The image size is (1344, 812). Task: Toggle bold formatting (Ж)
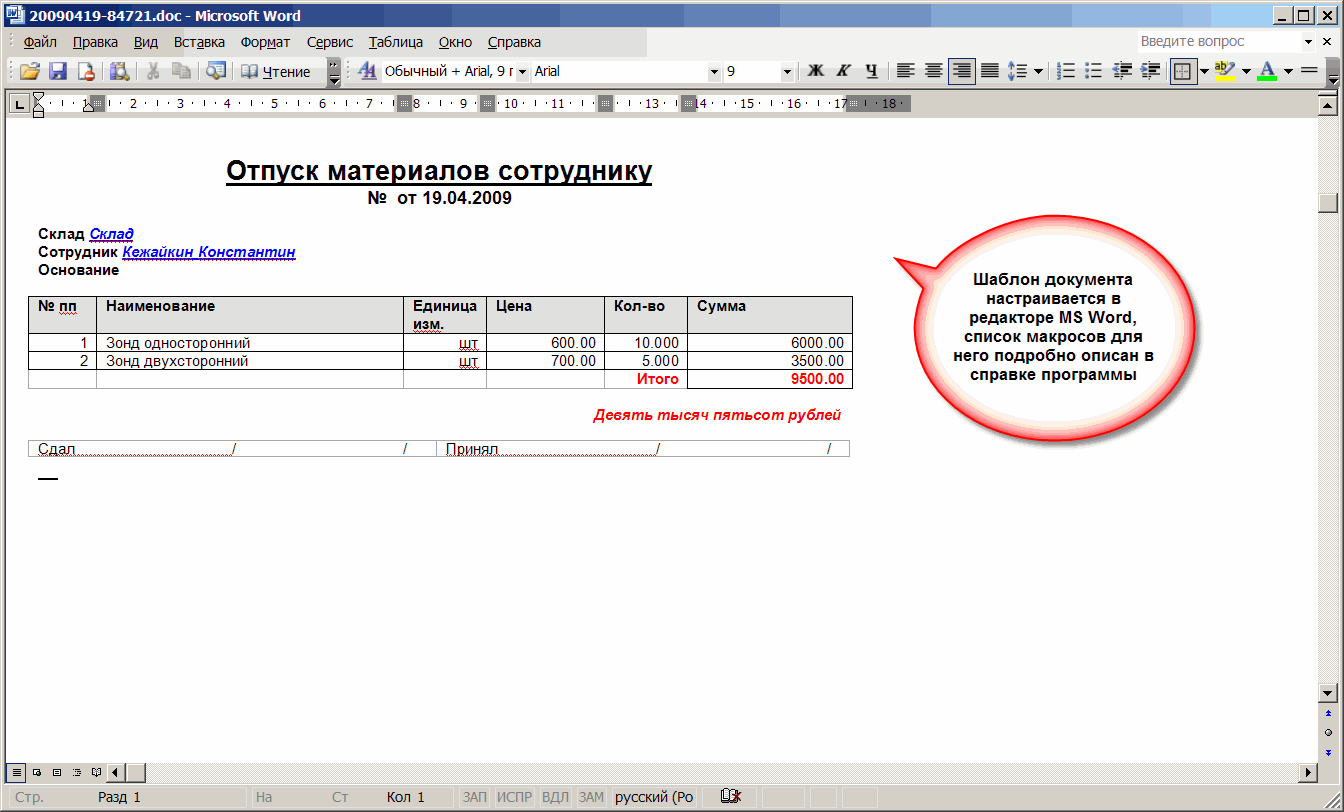pos(815,71)
